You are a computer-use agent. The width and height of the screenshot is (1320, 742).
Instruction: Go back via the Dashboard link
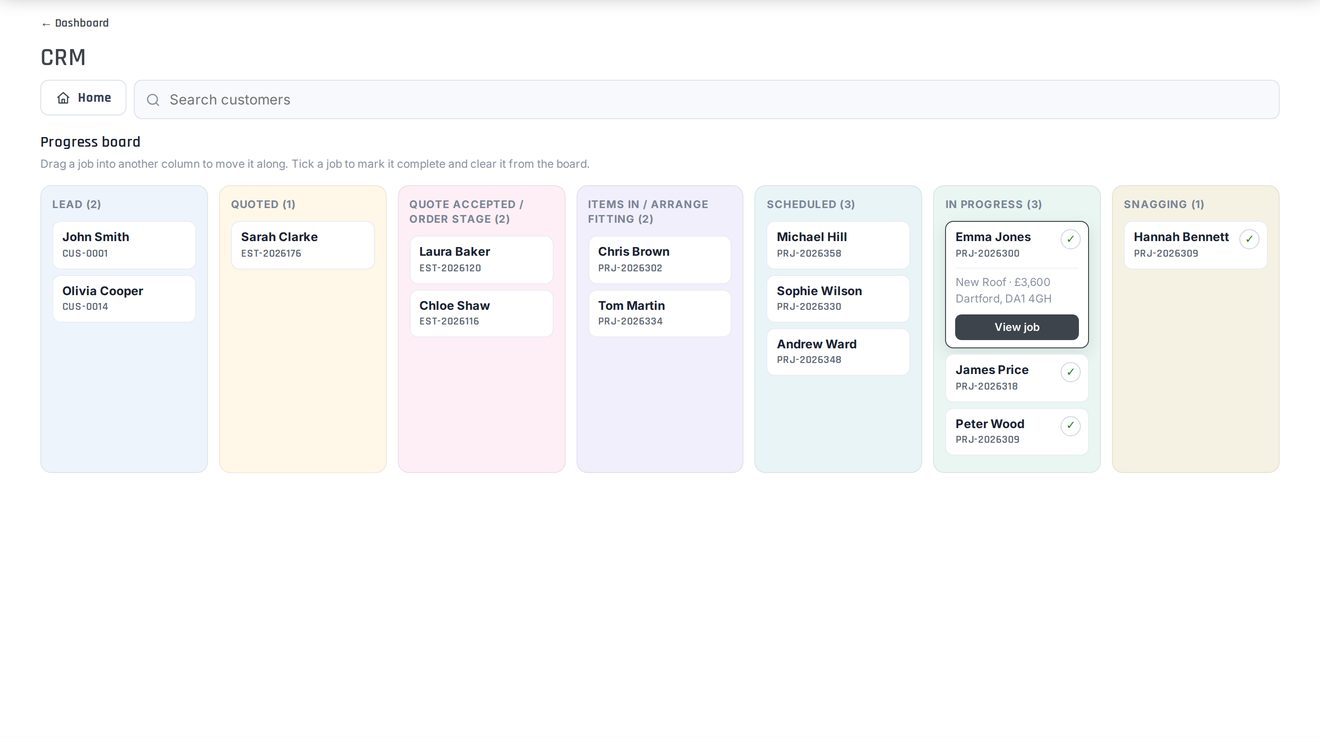[x=75, y=23]
